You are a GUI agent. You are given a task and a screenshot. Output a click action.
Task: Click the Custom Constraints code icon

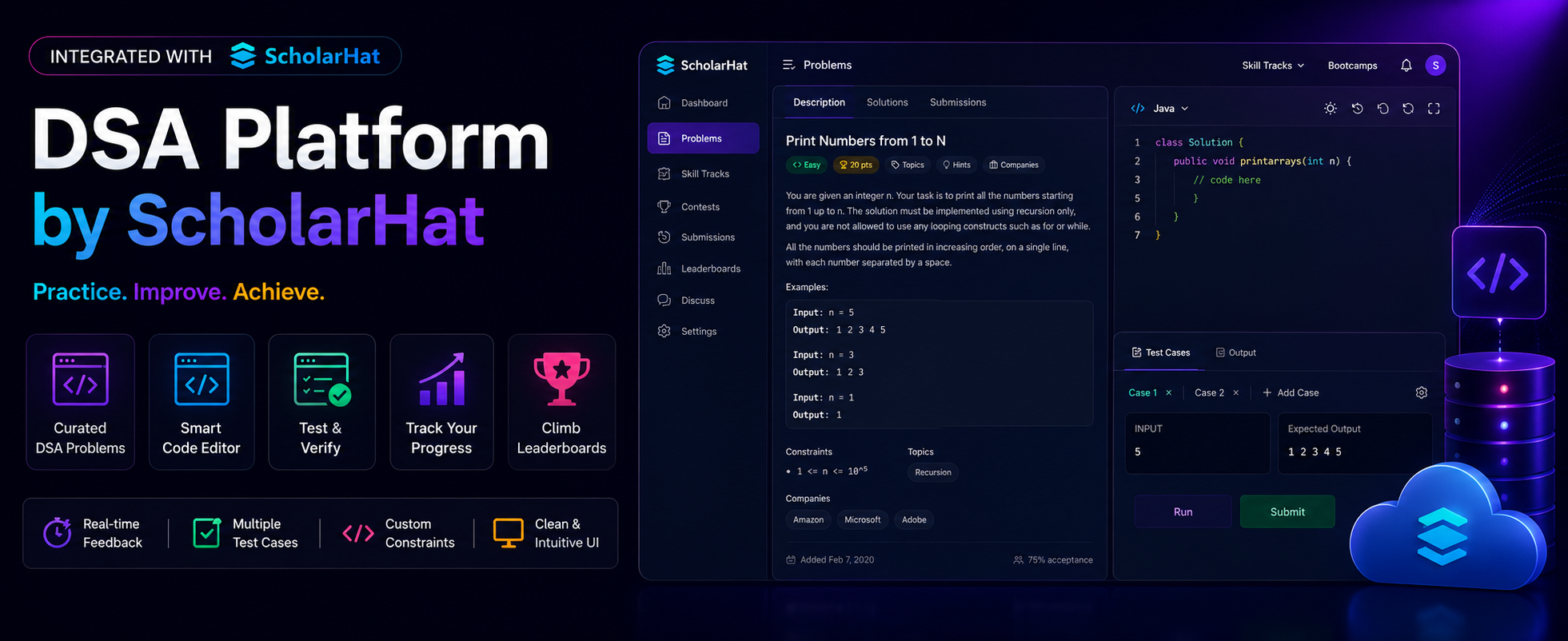(x=357, y=533)
